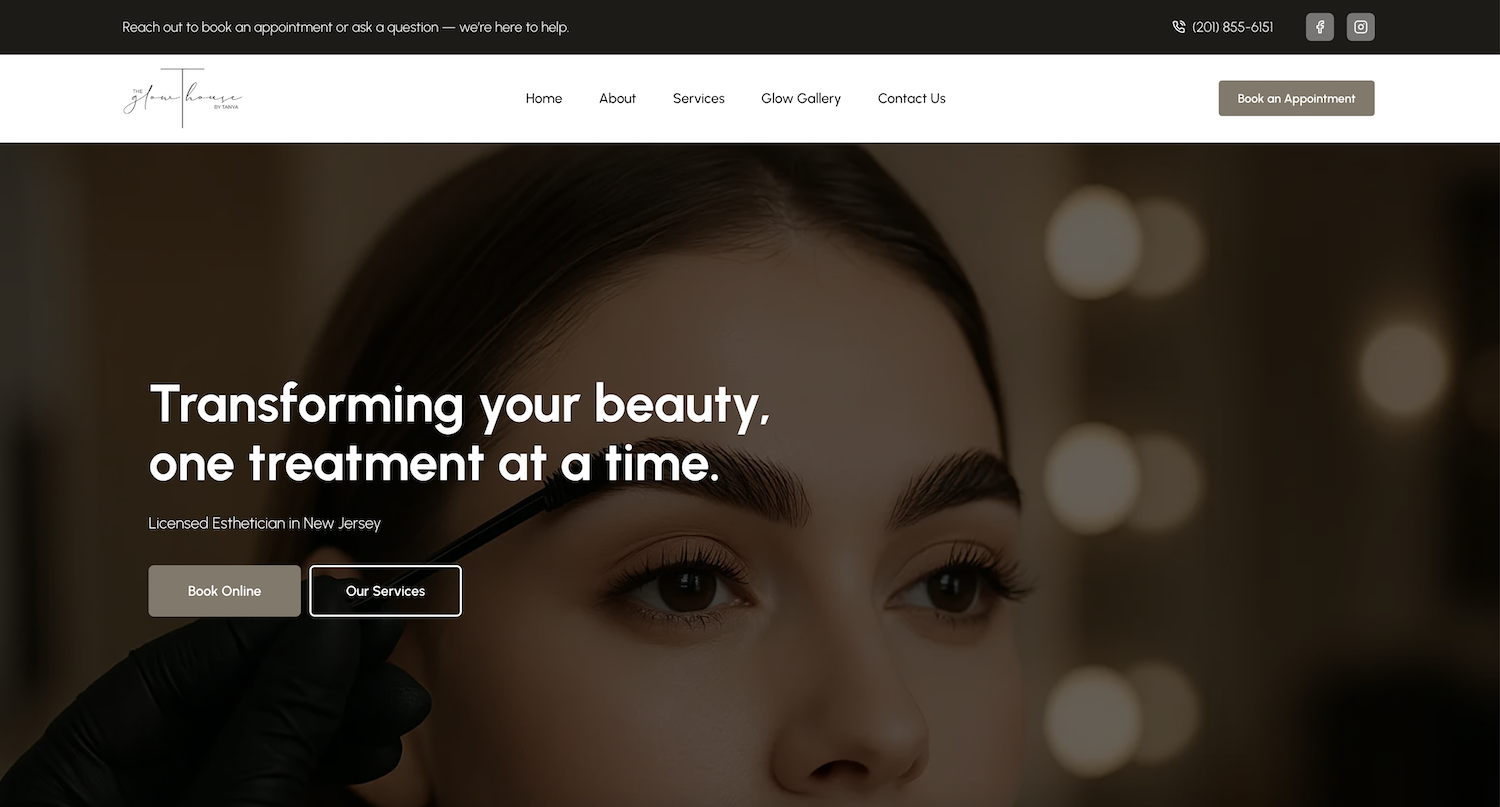Image resolution: width=1500 pixels, height=807 pixels.
Task: Click the Book an Appointment button
Action: (1296, 98)
